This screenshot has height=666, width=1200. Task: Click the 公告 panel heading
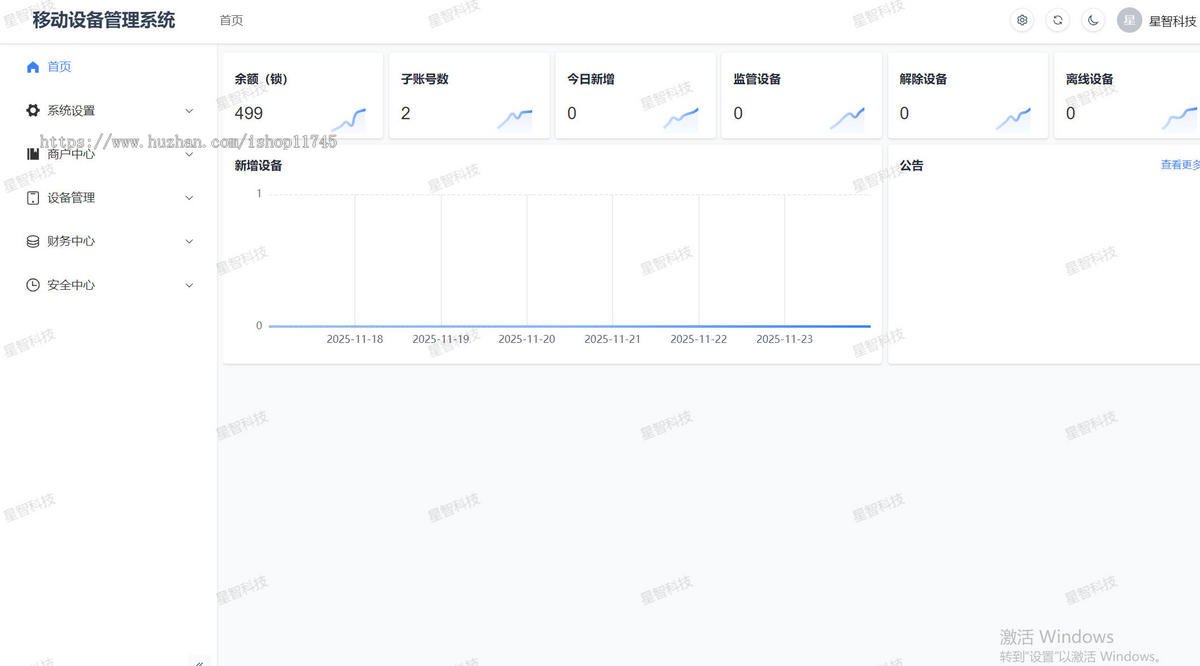pyautogui.click(x=911, y=166)
